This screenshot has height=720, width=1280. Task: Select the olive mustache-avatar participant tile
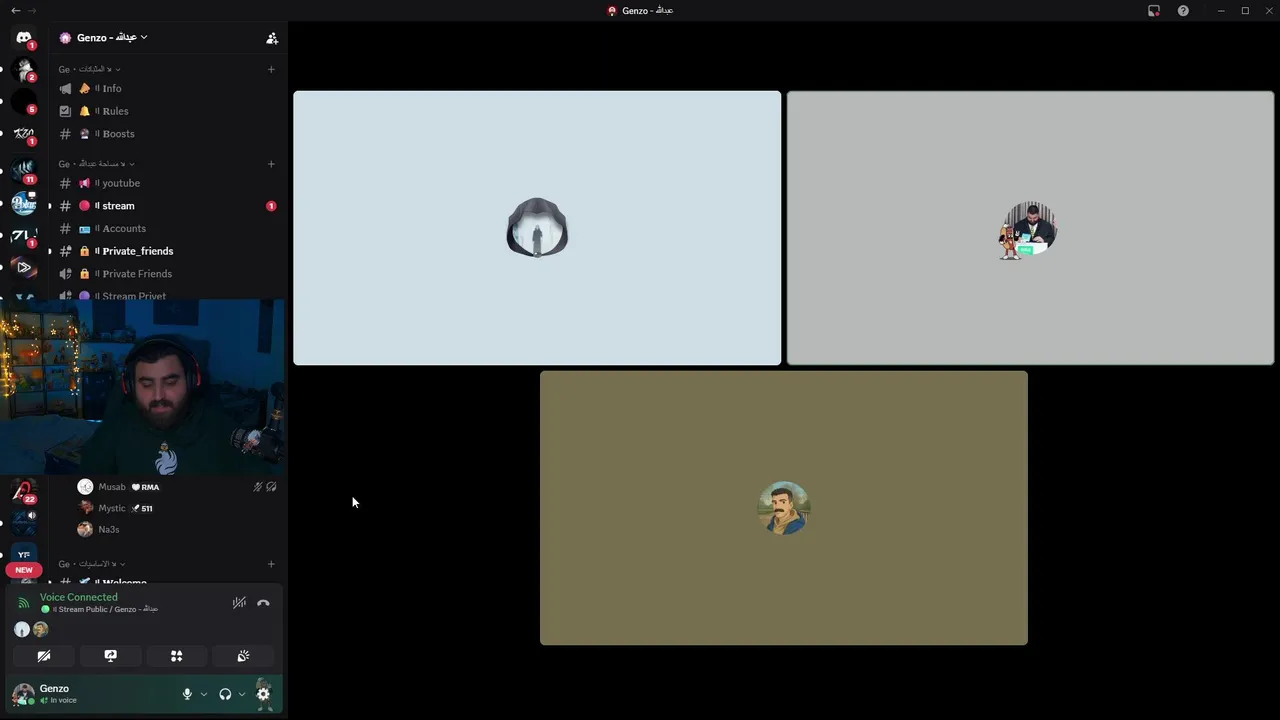click(x=784, y=508)
